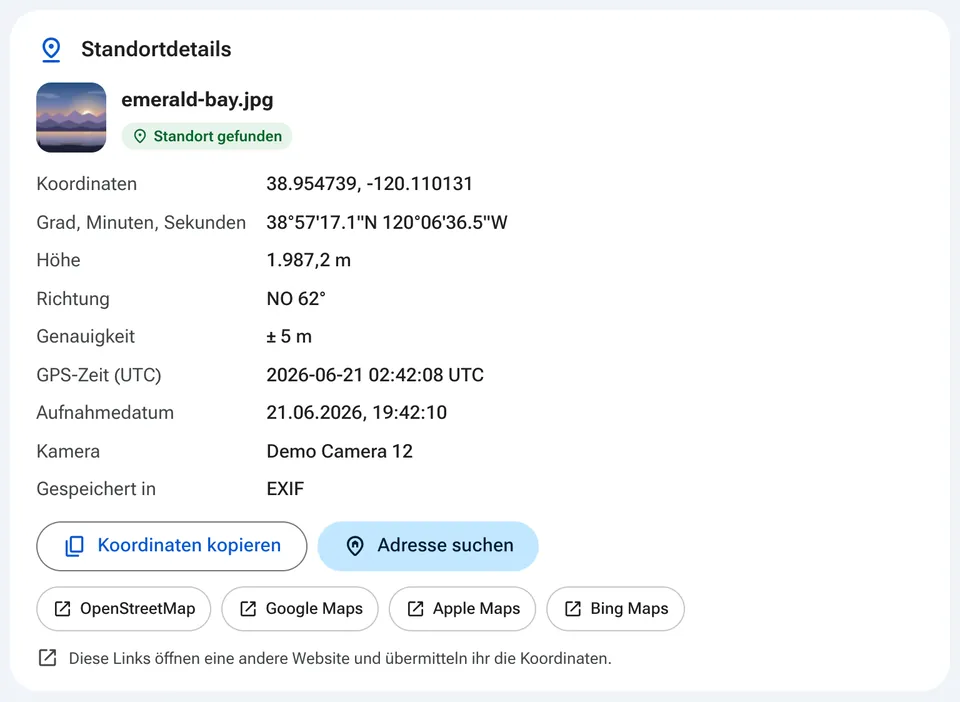Click the Grad, Minuten, Sekunden label
This screenshot has height=702, width=960.
(x=141, y=222)
